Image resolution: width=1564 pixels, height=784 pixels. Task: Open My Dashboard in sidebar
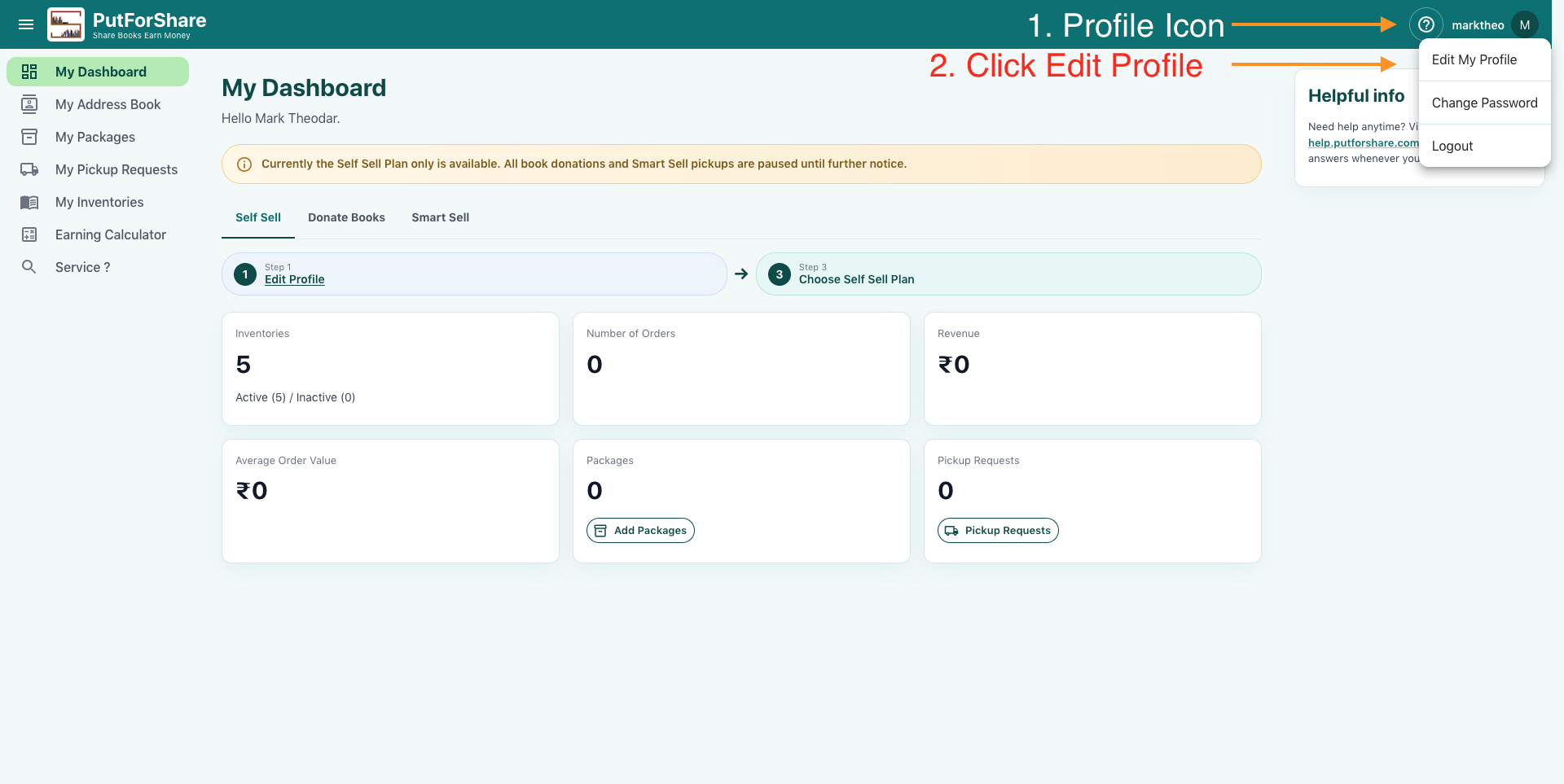point(98,72)
